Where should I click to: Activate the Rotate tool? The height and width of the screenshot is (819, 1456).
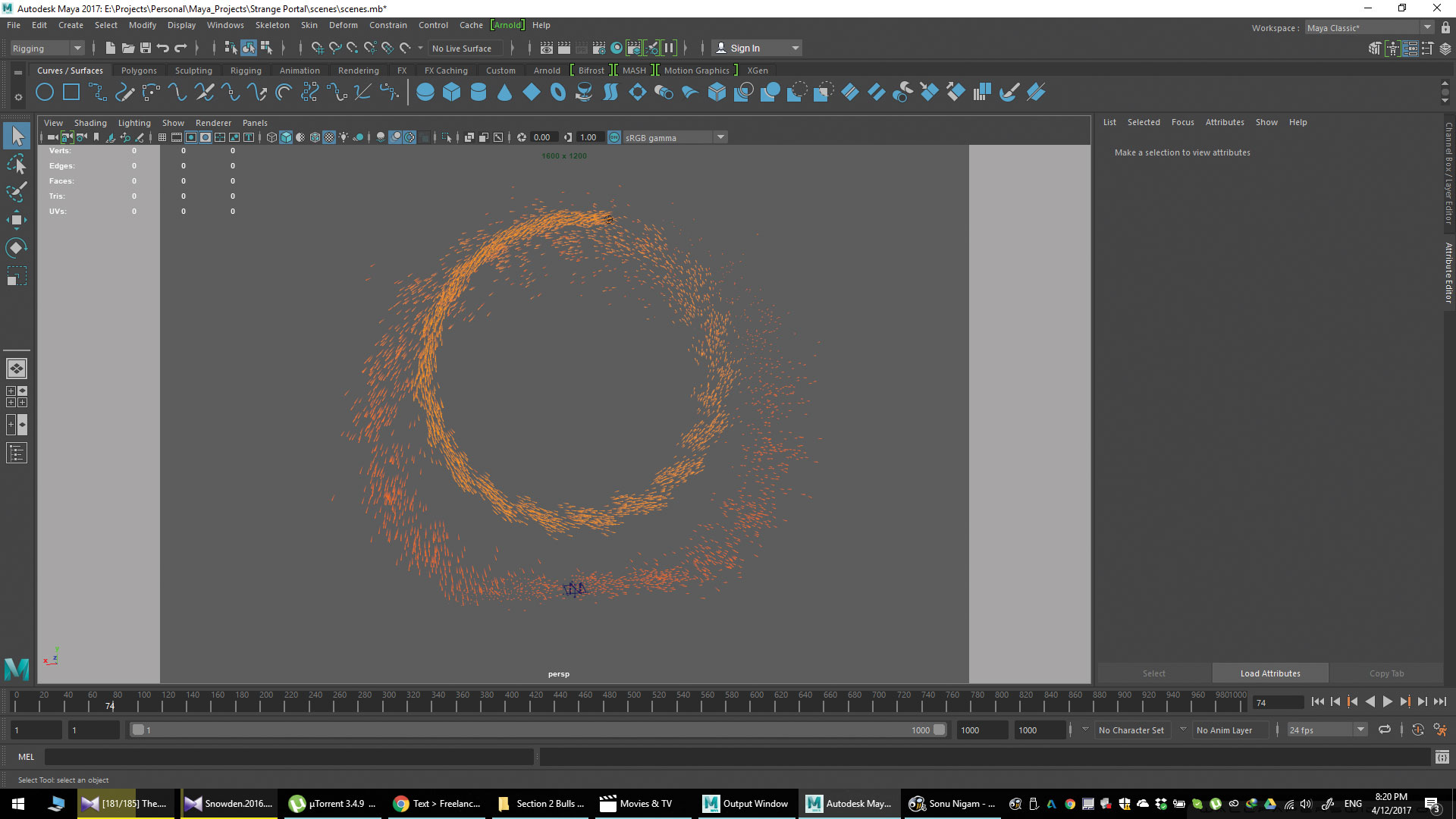coord(17,248)
